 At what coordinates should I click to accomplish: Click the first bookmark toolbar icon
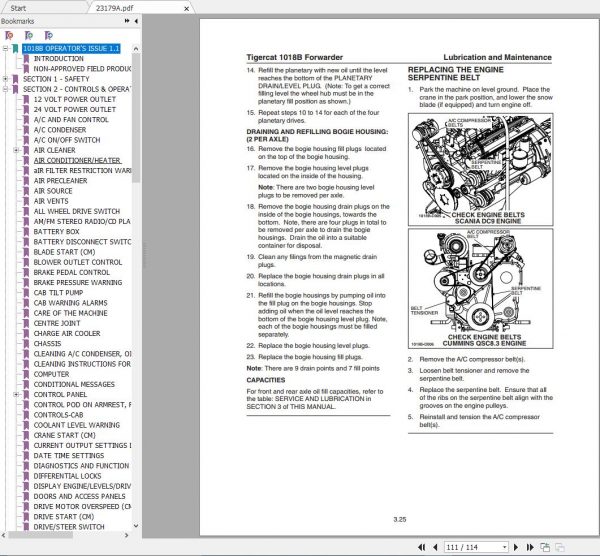[9, 36]
